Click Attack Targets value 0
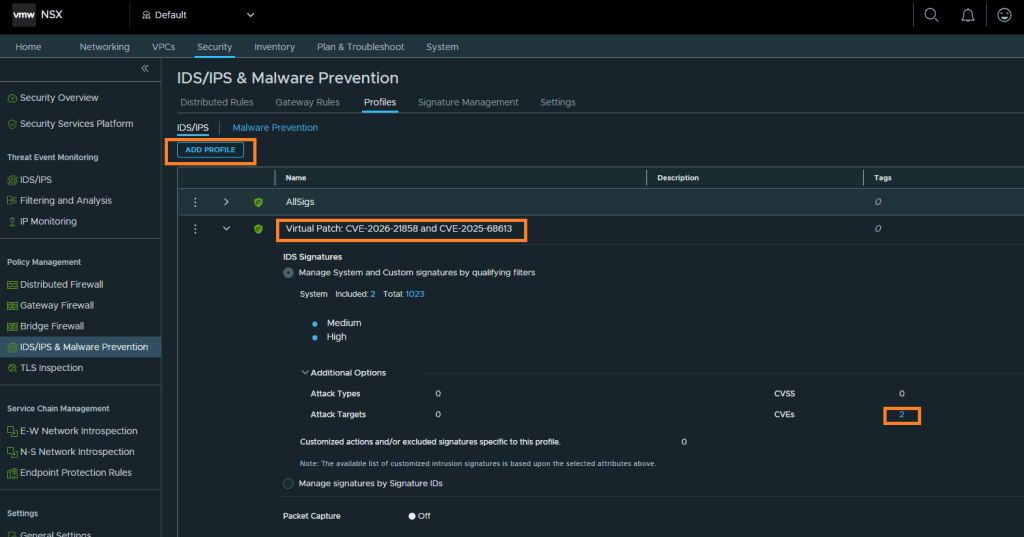1024x537 pixels. pos(438,415)
